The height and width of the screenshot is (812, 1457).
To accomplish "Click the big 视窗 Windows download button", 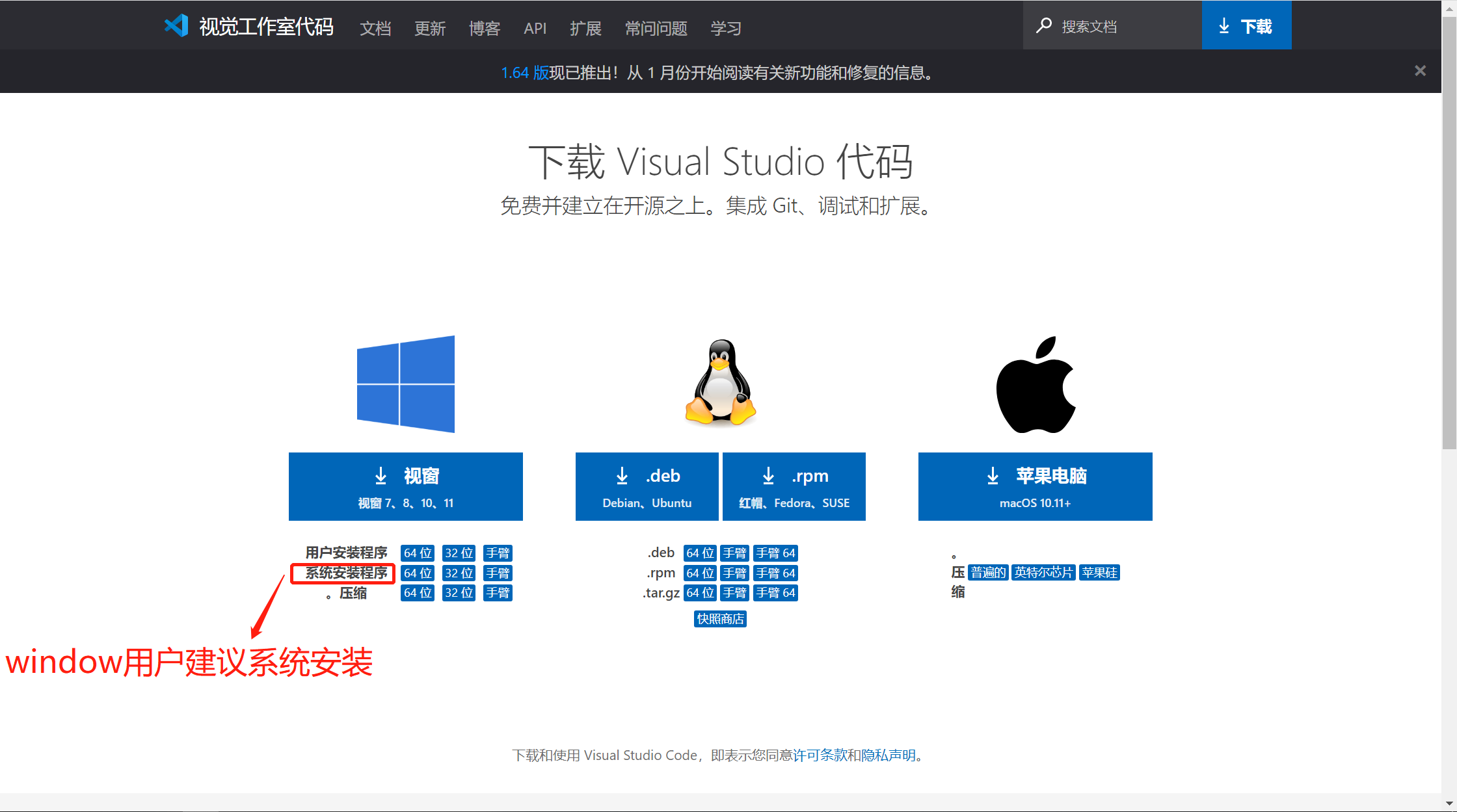I will pos(406,486).
